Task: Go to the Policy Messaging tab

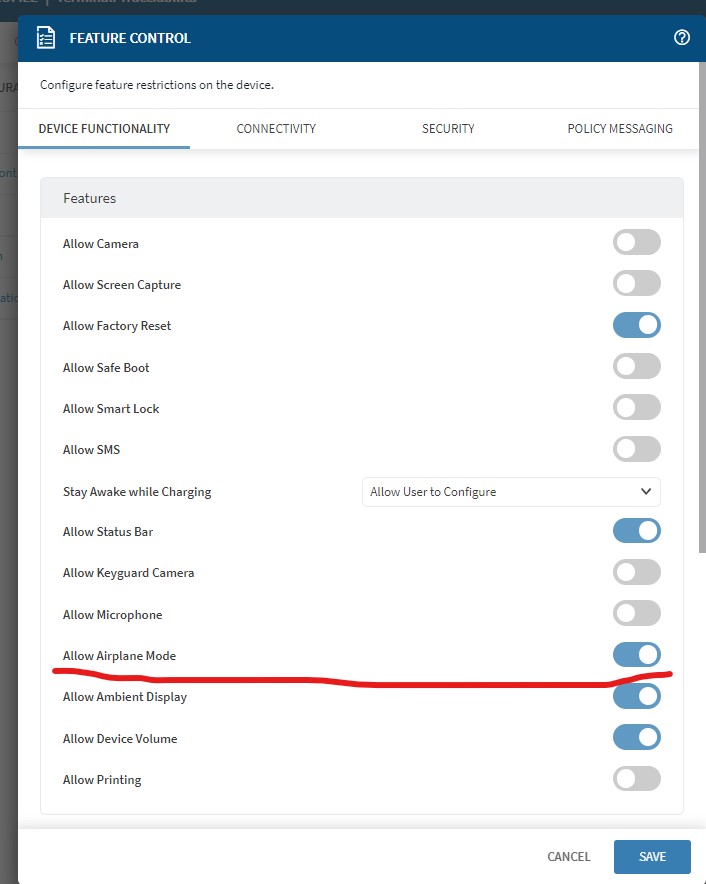Action: [620, 129]
